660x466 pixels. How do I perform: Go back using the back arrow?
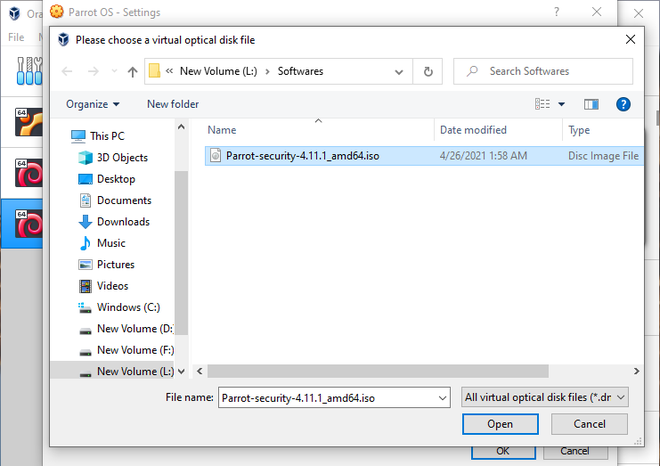[x=67, y=72]
